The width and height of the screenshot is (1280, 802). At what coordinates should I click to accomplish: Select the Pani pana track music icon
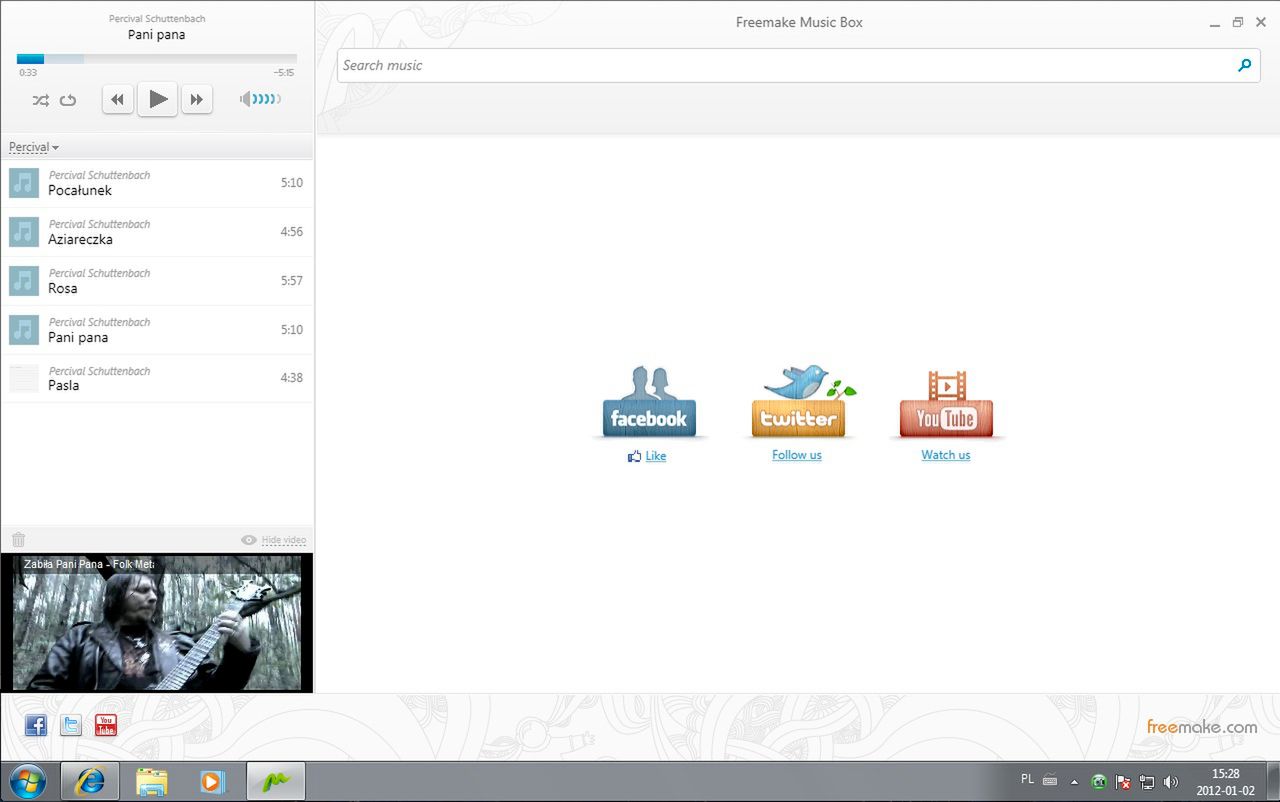(x=24, y=330)
